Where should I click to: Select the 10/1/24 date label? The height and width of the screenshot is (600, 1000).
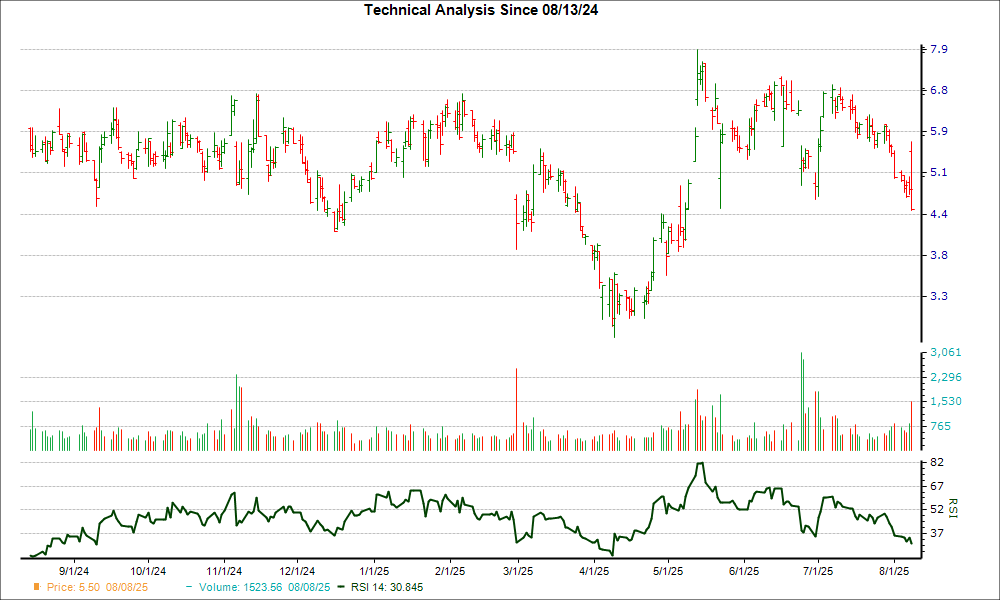click(148, 571)
